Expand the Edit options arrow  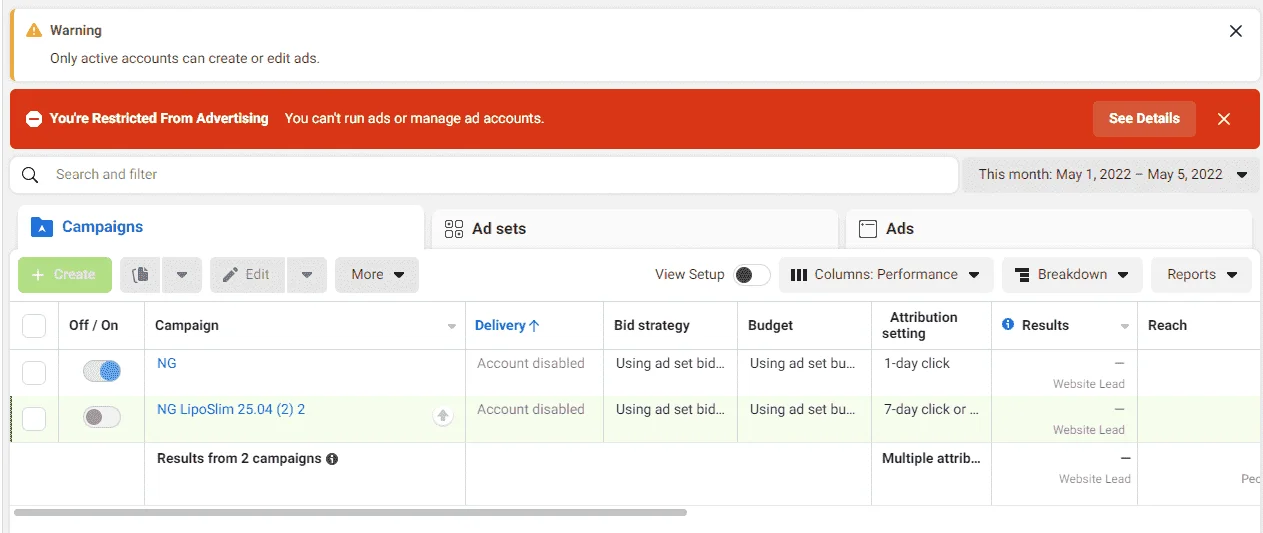(307, 275)
